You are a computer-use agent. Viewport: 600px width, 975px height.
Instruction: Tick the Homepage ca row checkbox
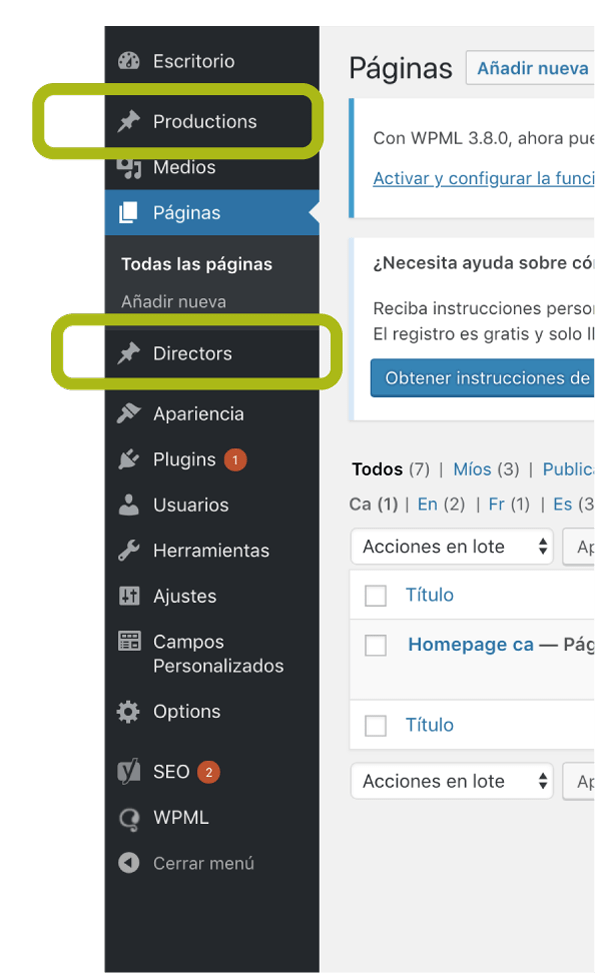tap(376, 645)
